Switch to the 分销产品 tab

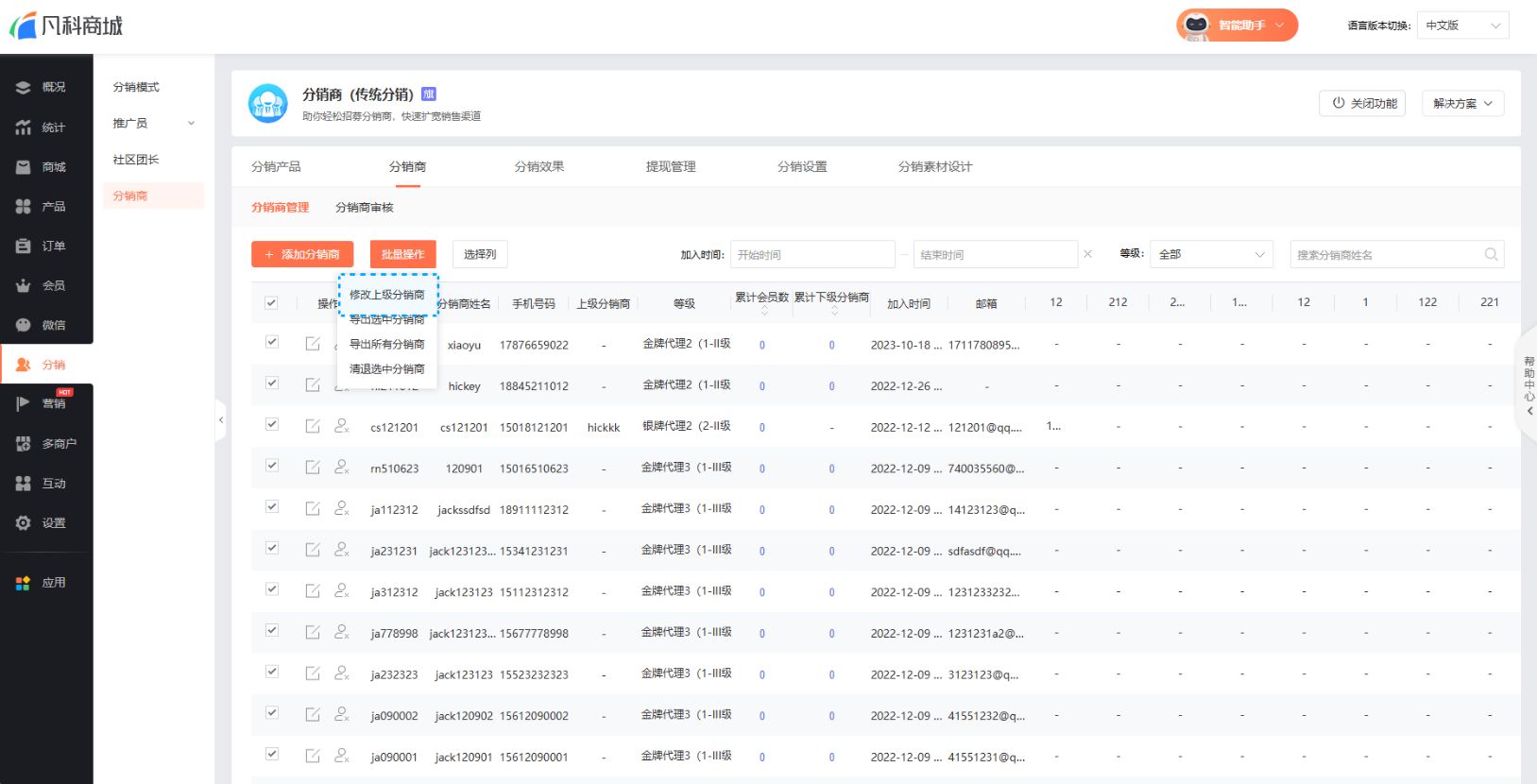(276, 166)
